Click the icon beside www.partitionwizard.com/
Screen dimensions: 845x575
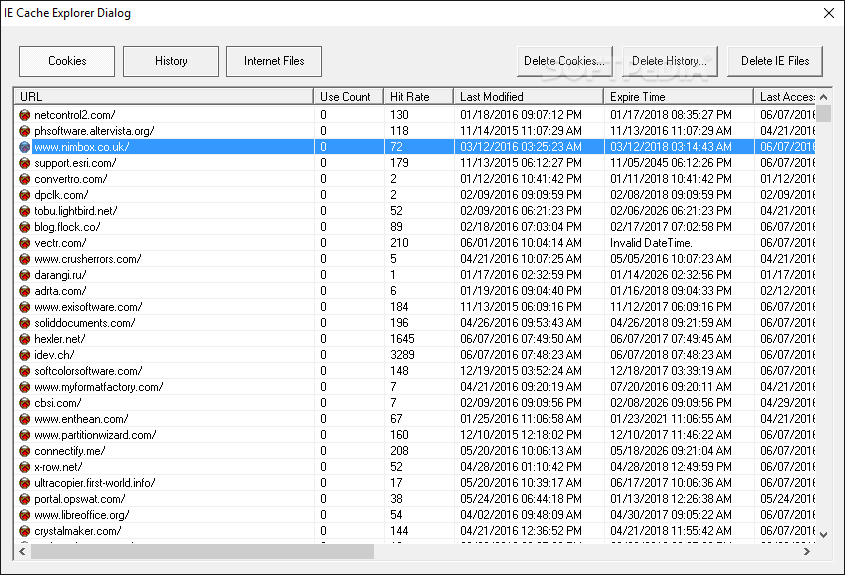[x=24, y=435]
